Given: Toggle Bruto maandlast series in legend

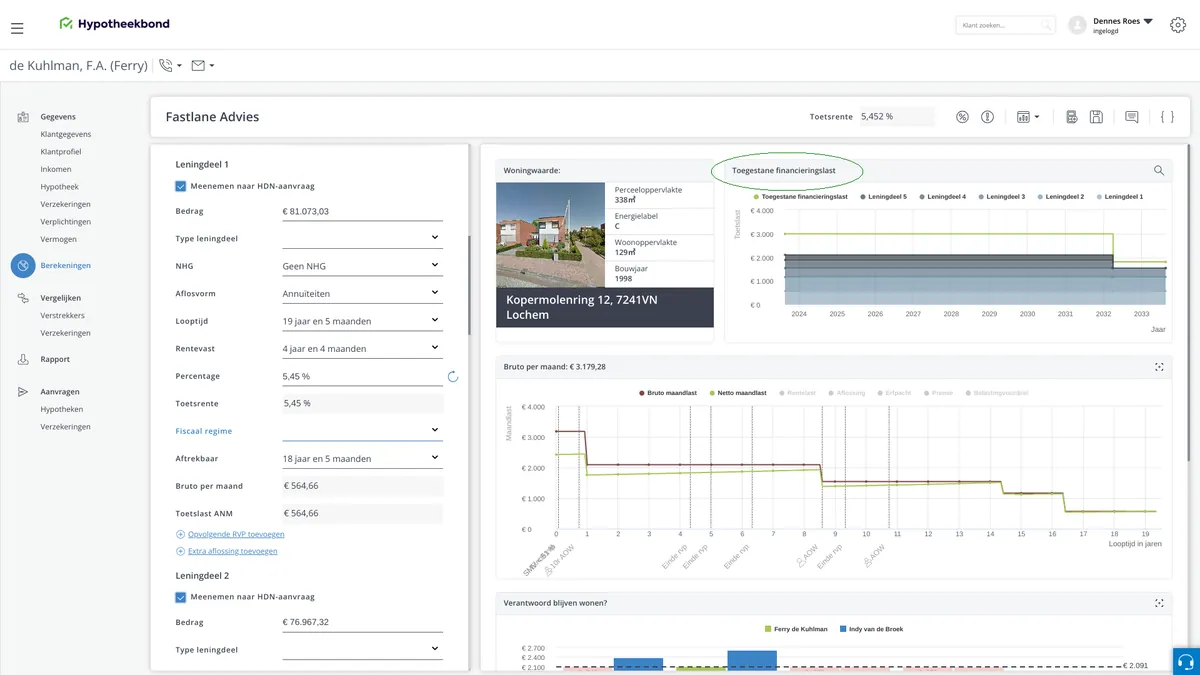Looking at the screenshot, I should pyautogui.click(x=667, y=393).
